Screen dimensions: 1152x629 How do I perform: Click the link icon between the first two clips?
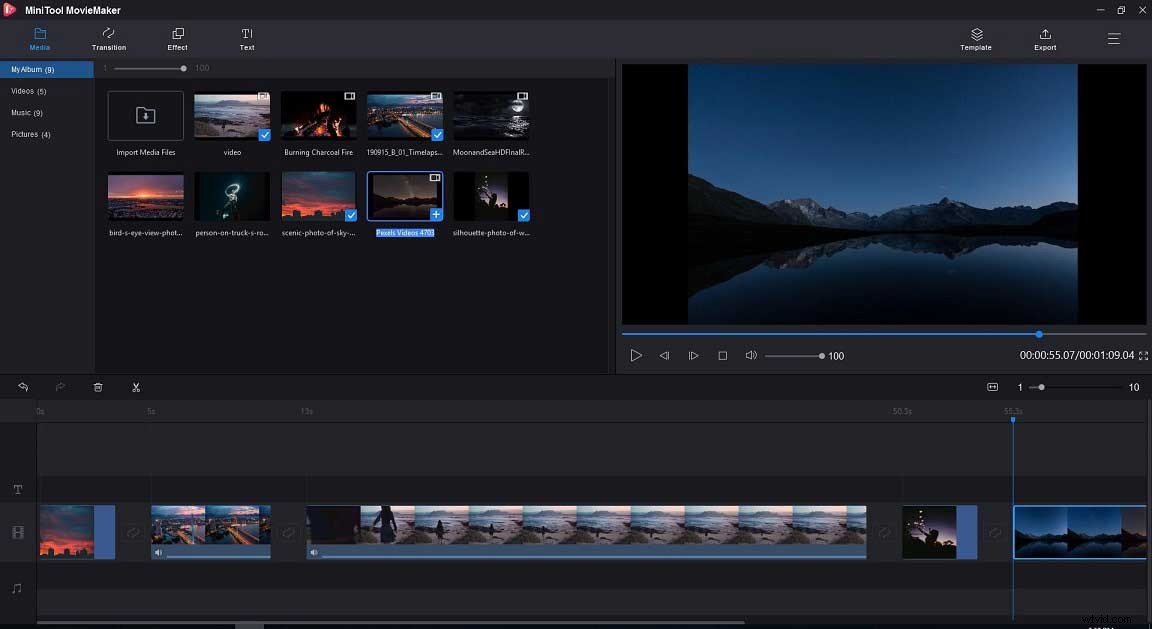pyautogui.click(x=133, y=533)
